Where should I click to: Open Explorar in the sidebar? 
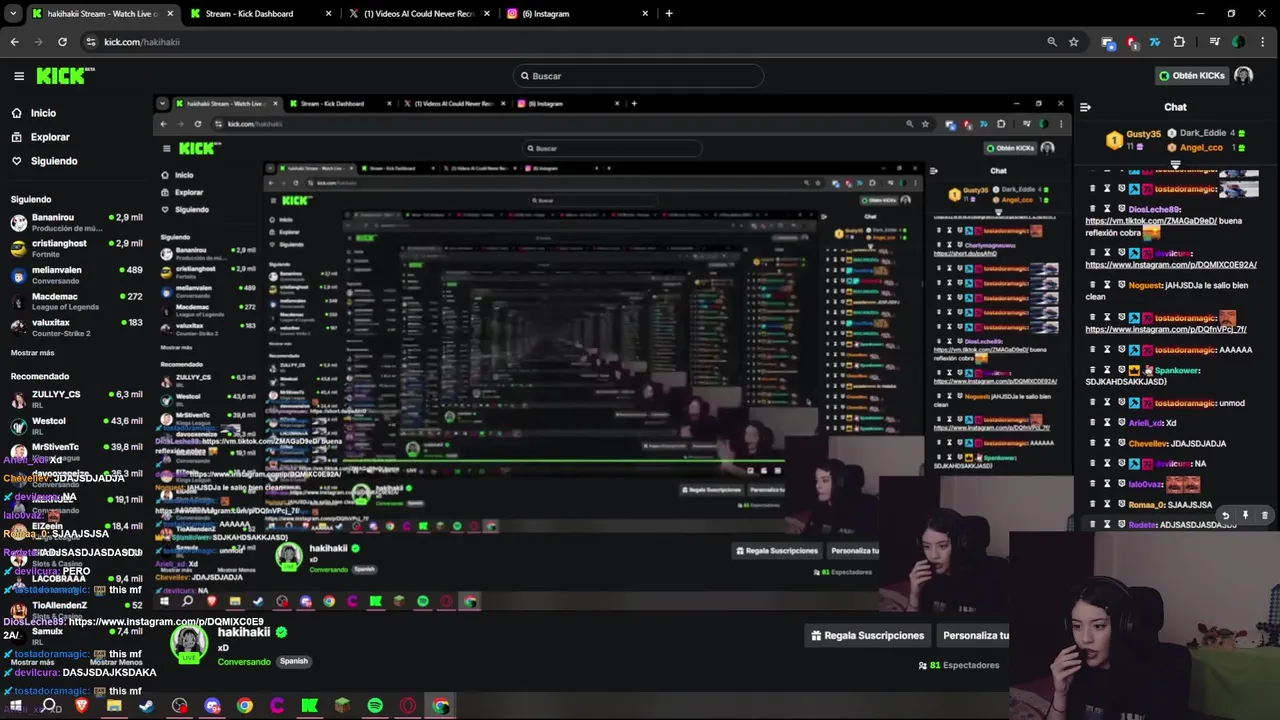[50, 137]
